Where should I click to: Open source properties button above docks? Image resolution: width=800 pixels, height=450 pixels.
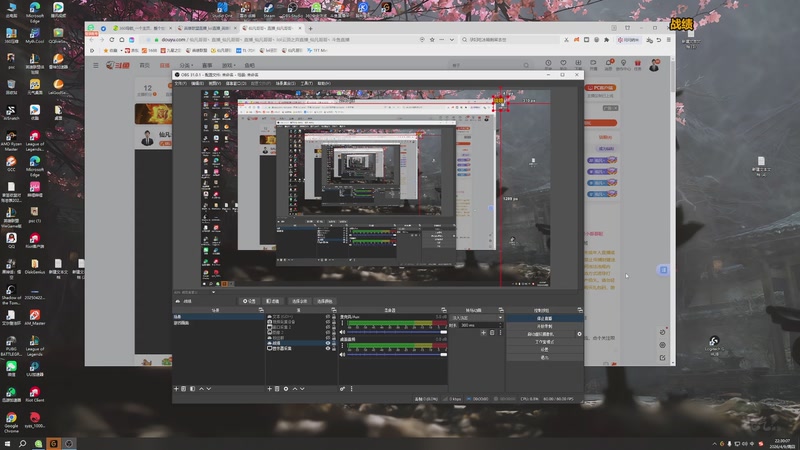(249, 301)
